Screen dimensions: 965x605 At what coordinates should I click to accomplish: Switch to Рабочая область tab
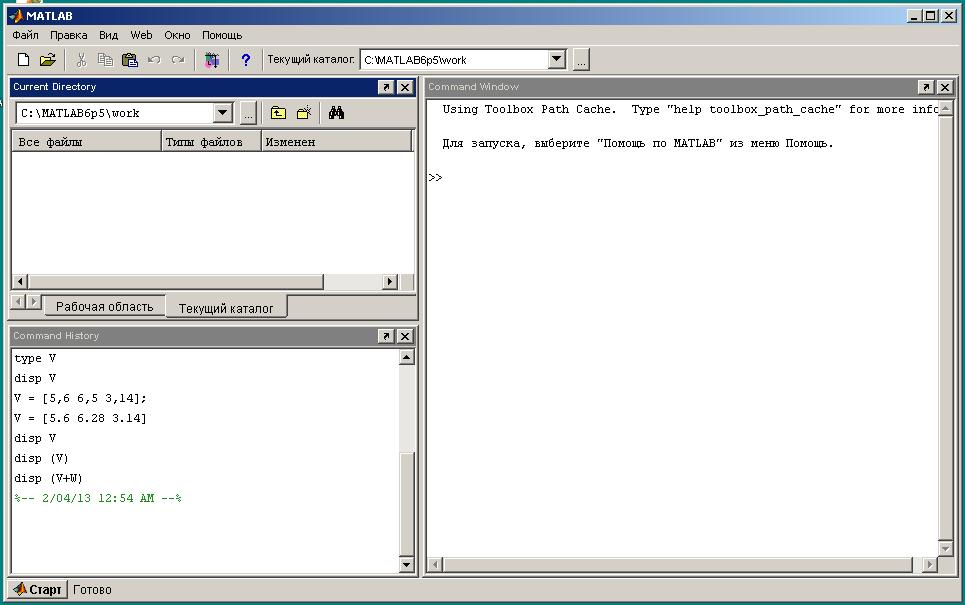pos(105,307)
